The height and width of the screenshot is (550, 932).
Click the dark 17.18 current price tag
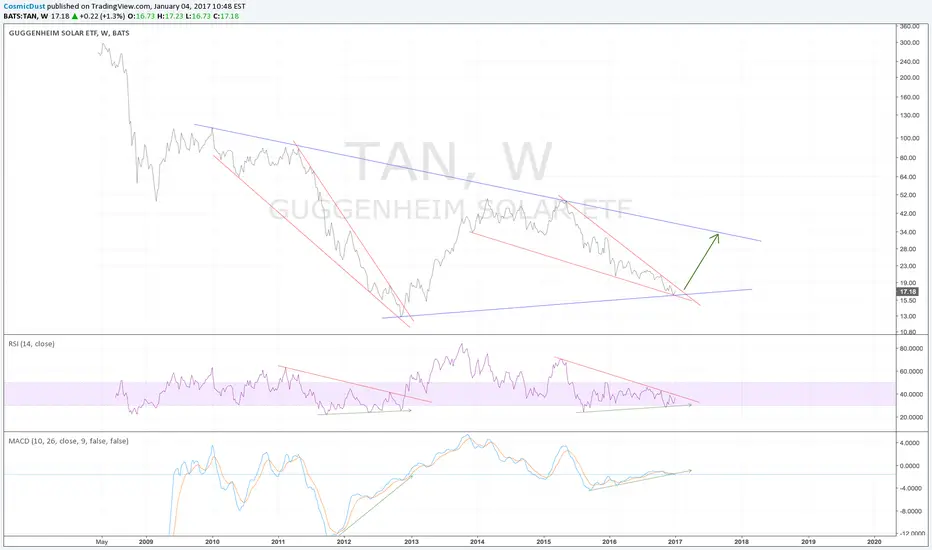908,292
